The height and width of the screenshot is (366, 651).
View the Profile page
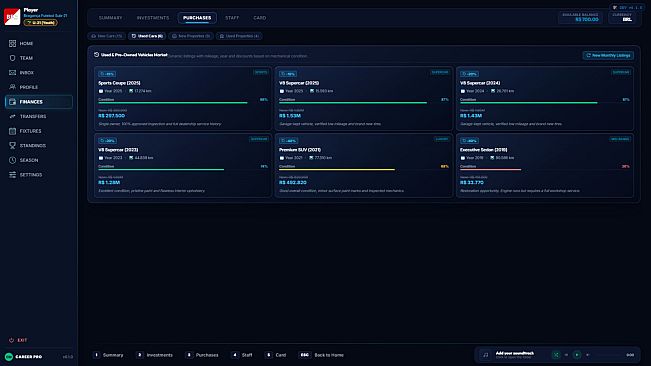coord(39,87)
